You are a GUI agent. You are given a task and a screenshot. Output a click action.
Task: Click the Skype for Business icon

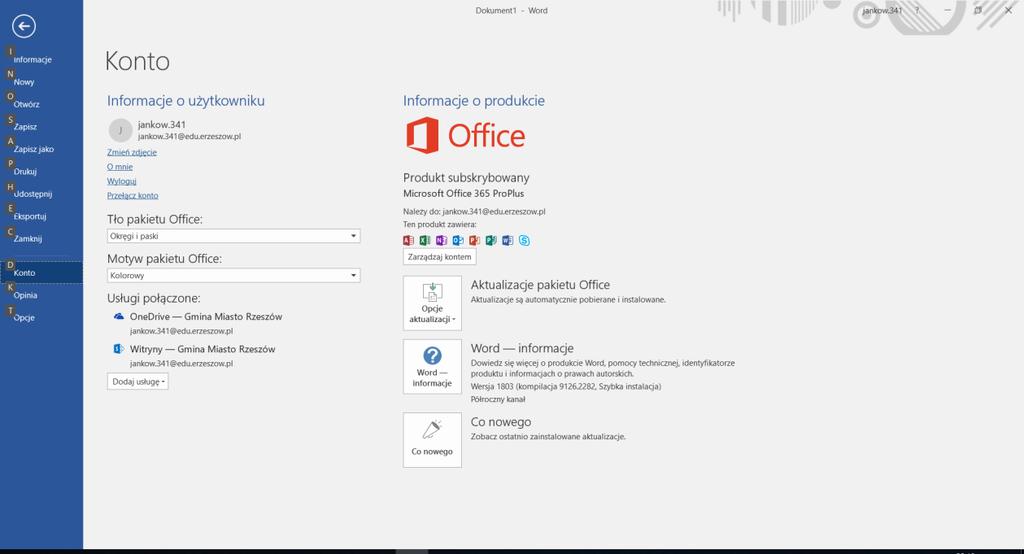524,240
